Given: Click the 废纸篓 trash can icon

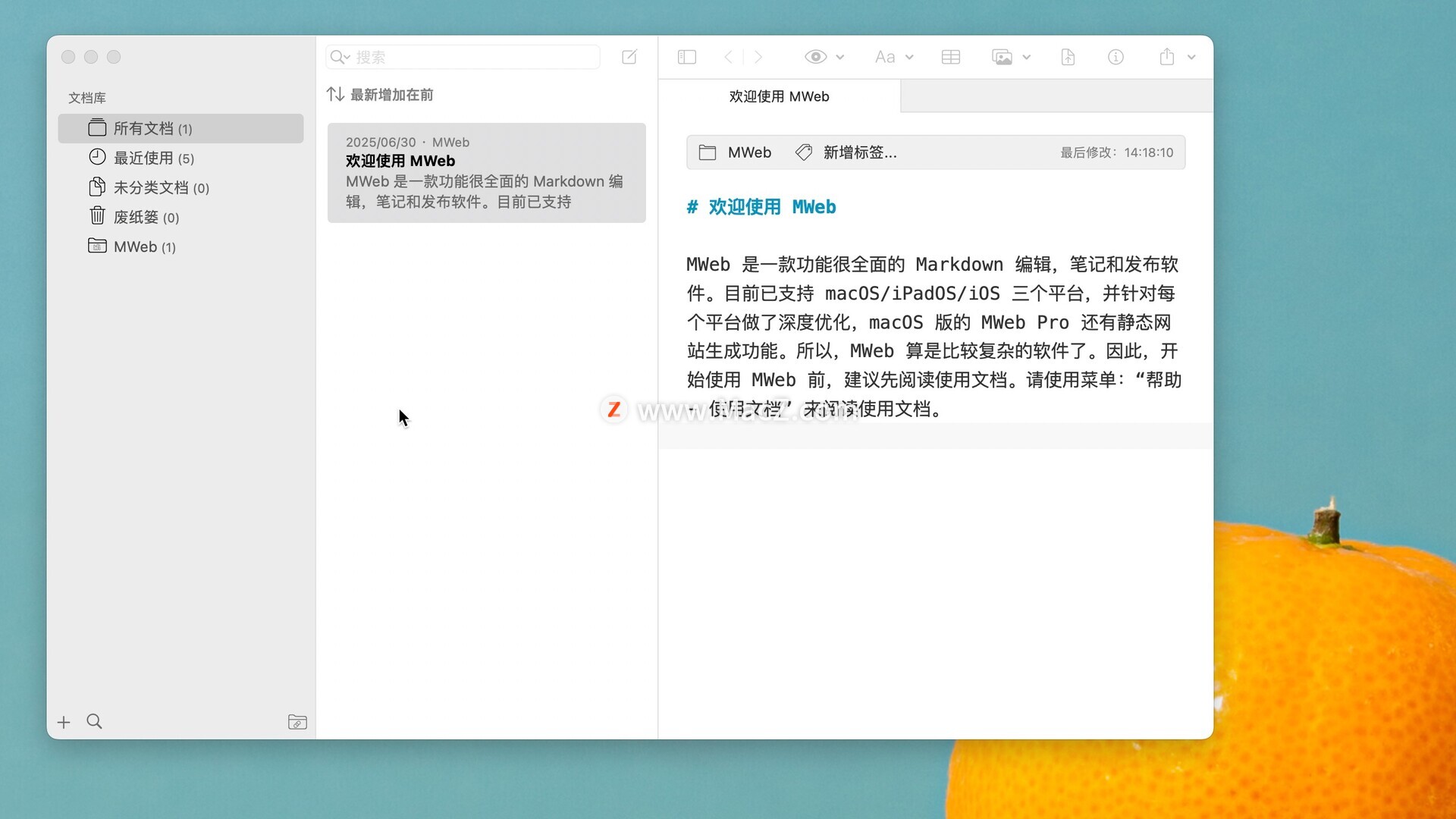Looking at the screenshot, I should click(97, 216).
